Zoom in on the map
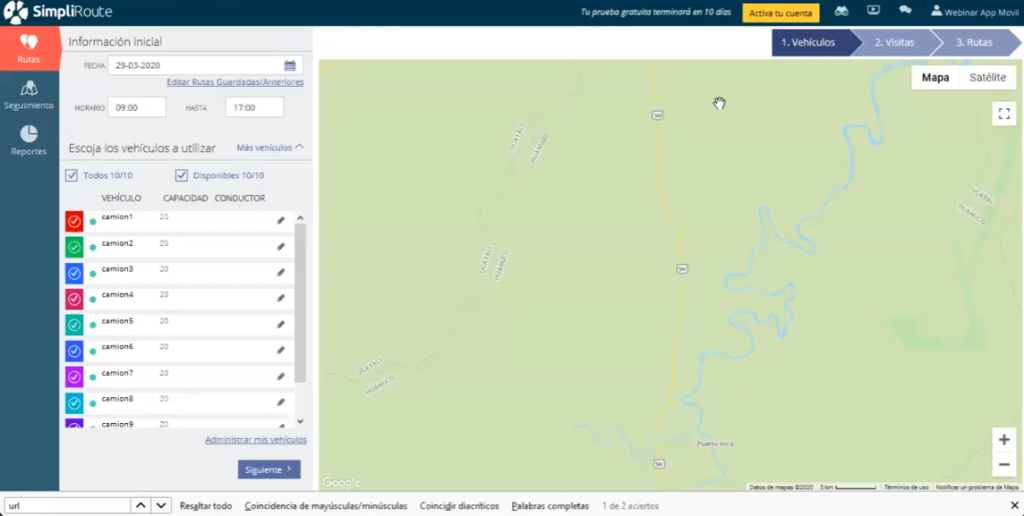The height and width of the screenshot is (516, 1024). coord(1004,440)
